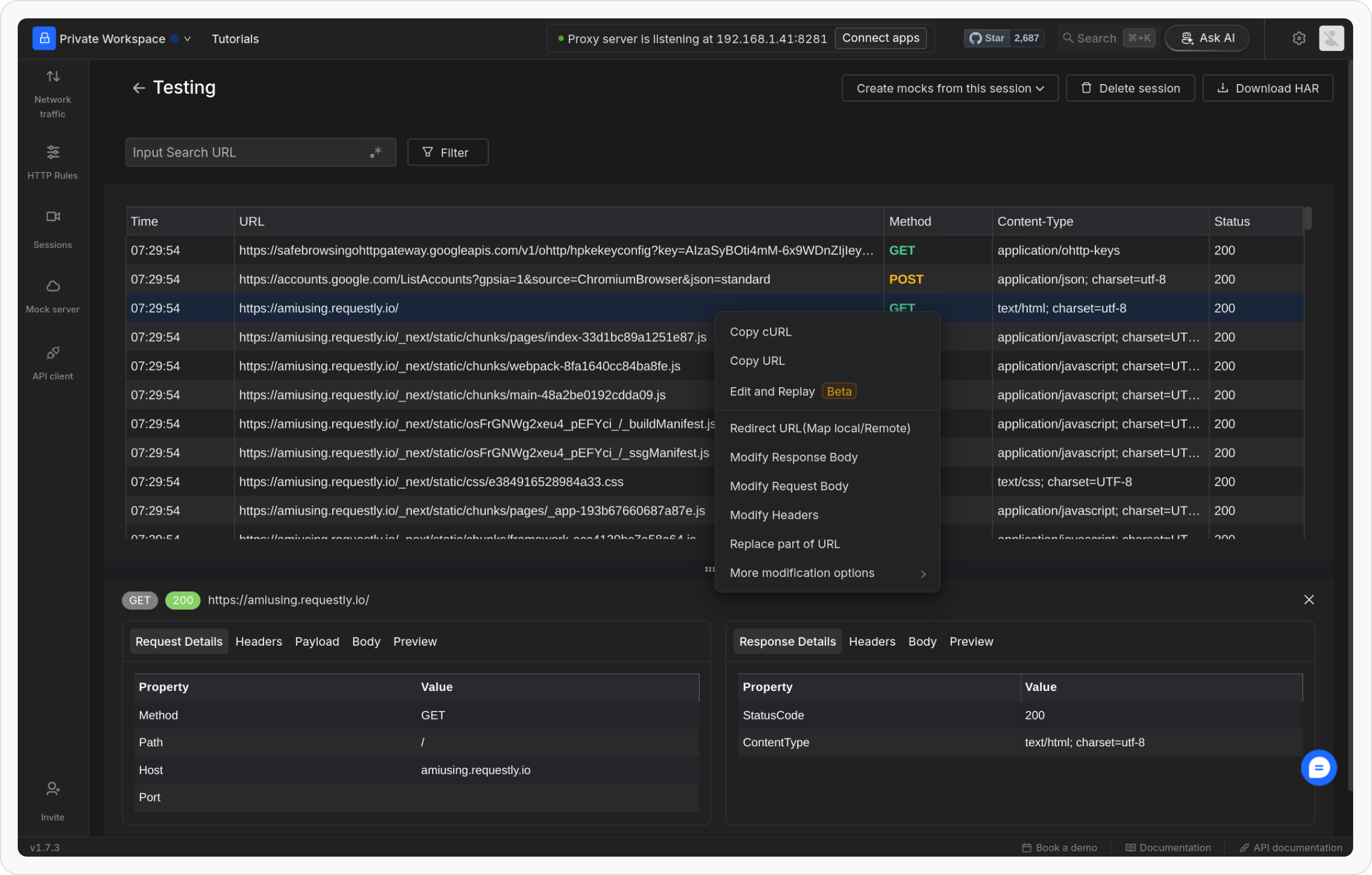
Task: Toggle regex search in URL input
Action: pyautogui.click(x=376, y=153)
